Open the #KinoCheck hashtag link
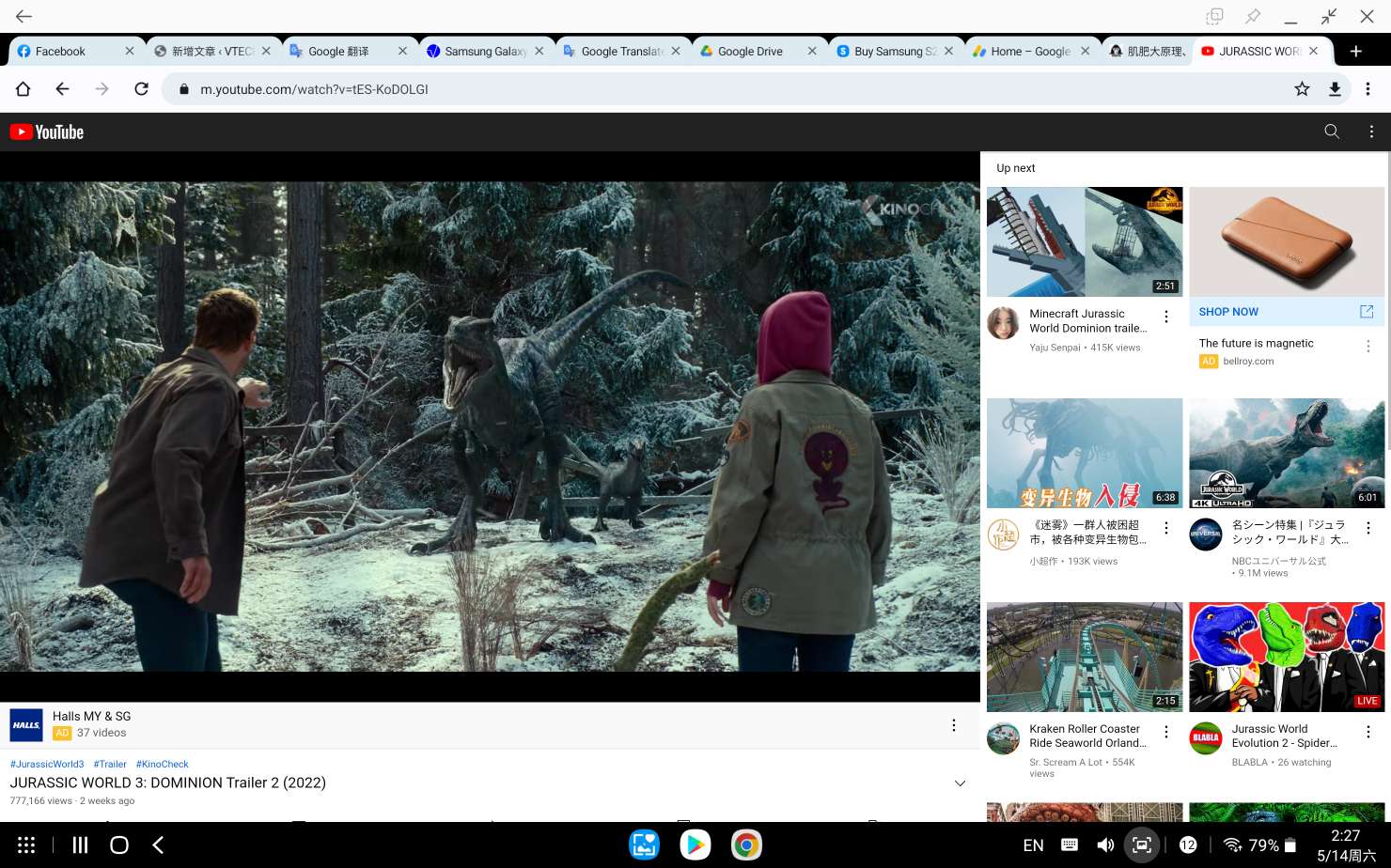This screenshot has width=1391, height=868. point(163,764)
